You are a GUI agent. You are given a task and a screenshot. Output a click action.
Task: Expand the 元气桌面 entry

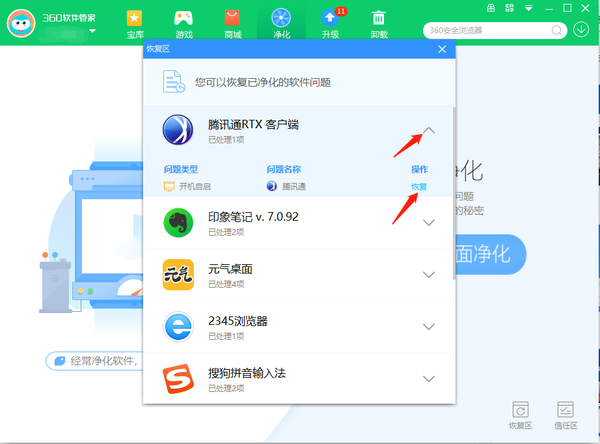click(x=429, y=275)
